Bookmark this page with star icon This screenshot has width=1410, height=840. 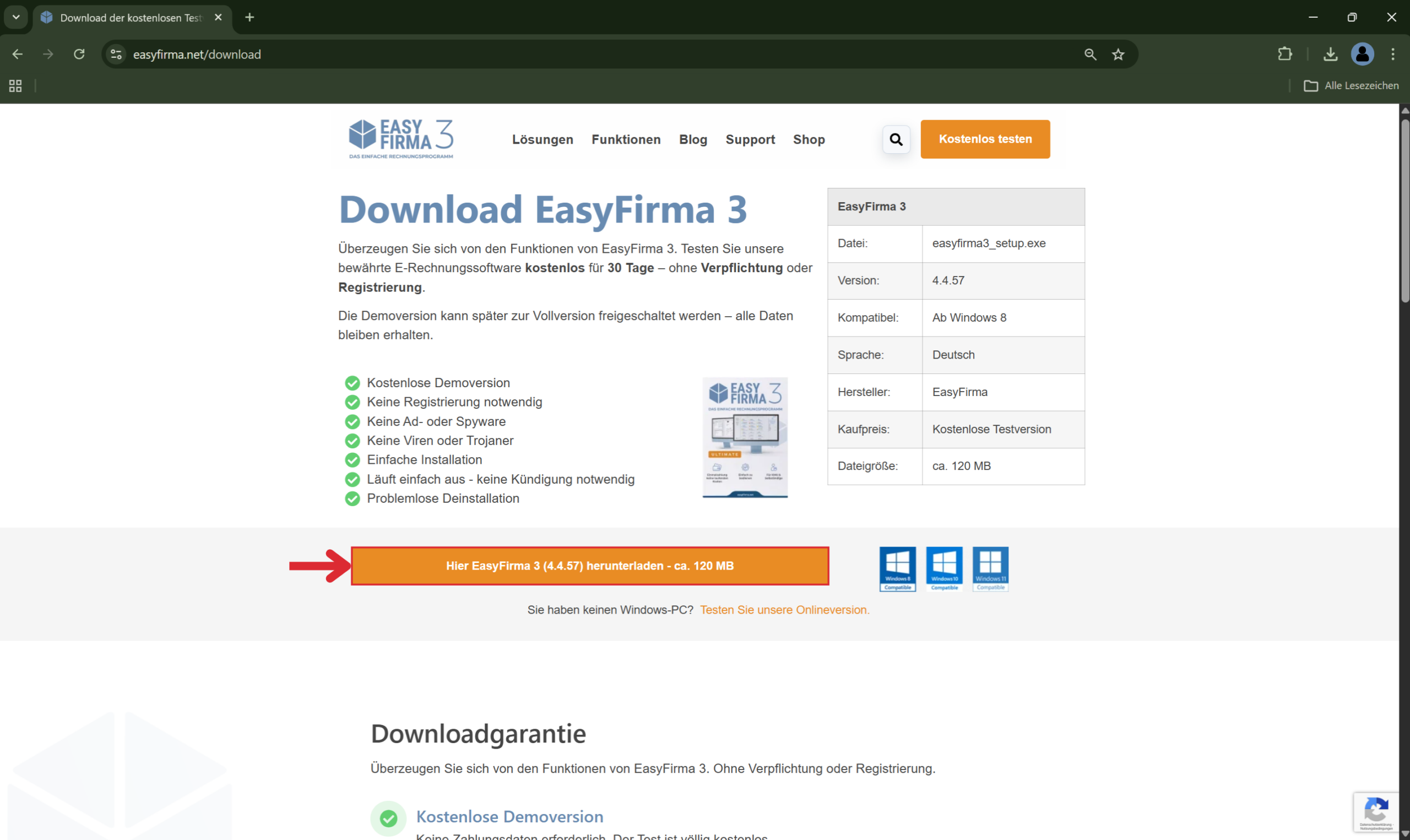click(1118, 55)
